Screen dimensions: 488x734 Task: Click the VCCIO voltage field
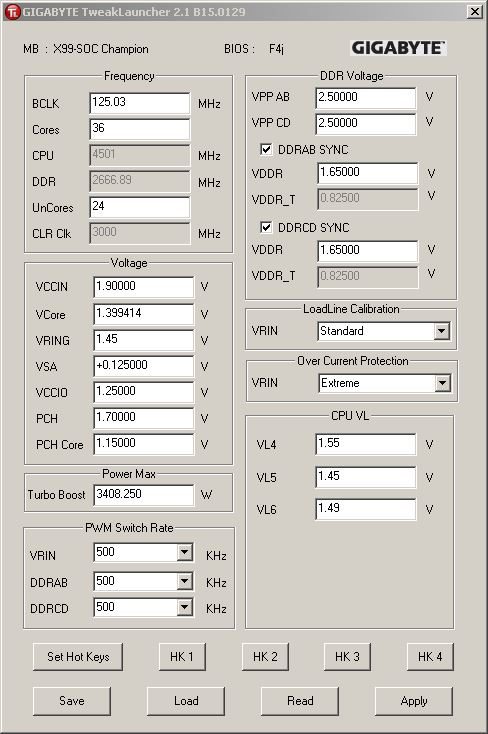[x=143, y=392]
